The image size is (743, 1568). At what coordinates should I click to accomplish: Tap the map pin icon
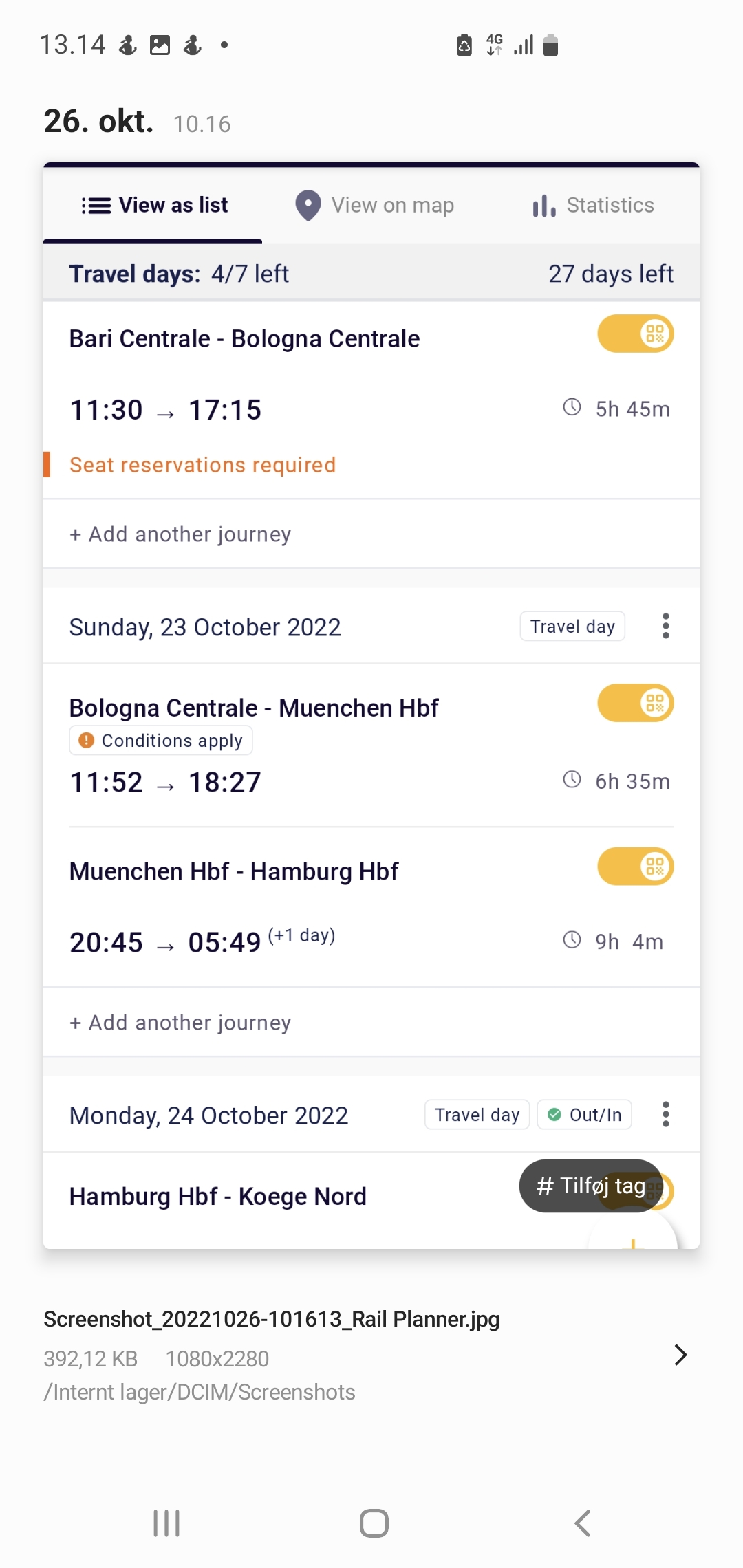click(x=308, y=206)
